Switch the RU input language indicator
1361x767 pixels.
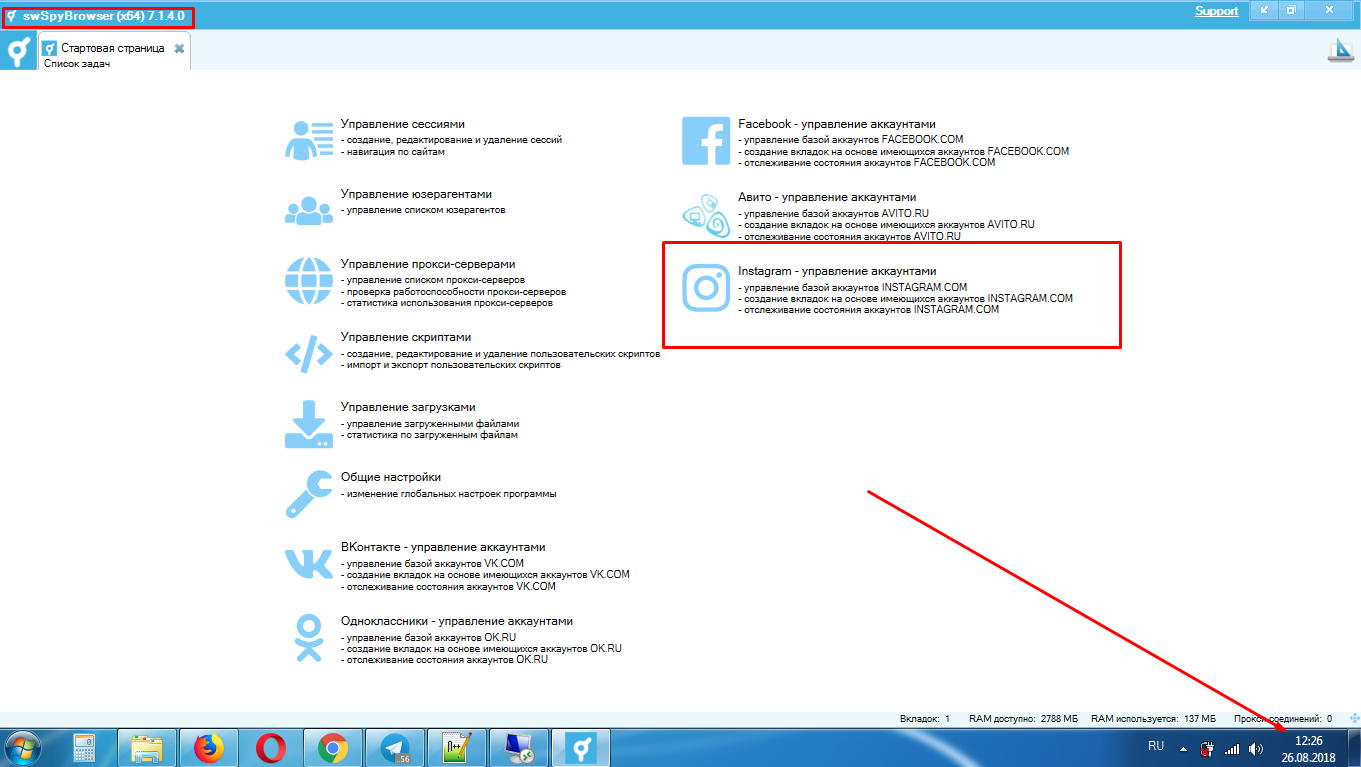pyautogui.click(x=1156, y=746)
